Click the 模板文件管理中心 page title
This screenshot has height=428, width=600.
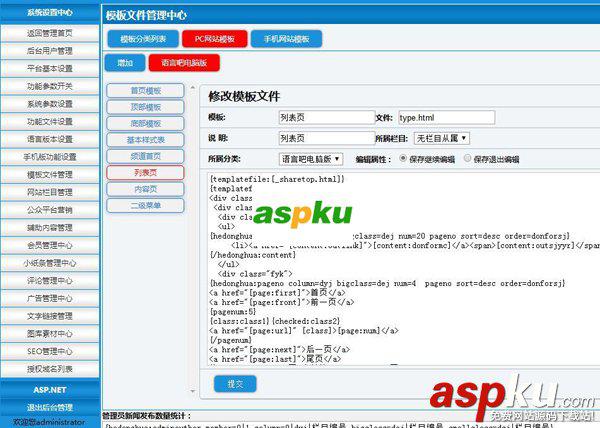(146, 15)
